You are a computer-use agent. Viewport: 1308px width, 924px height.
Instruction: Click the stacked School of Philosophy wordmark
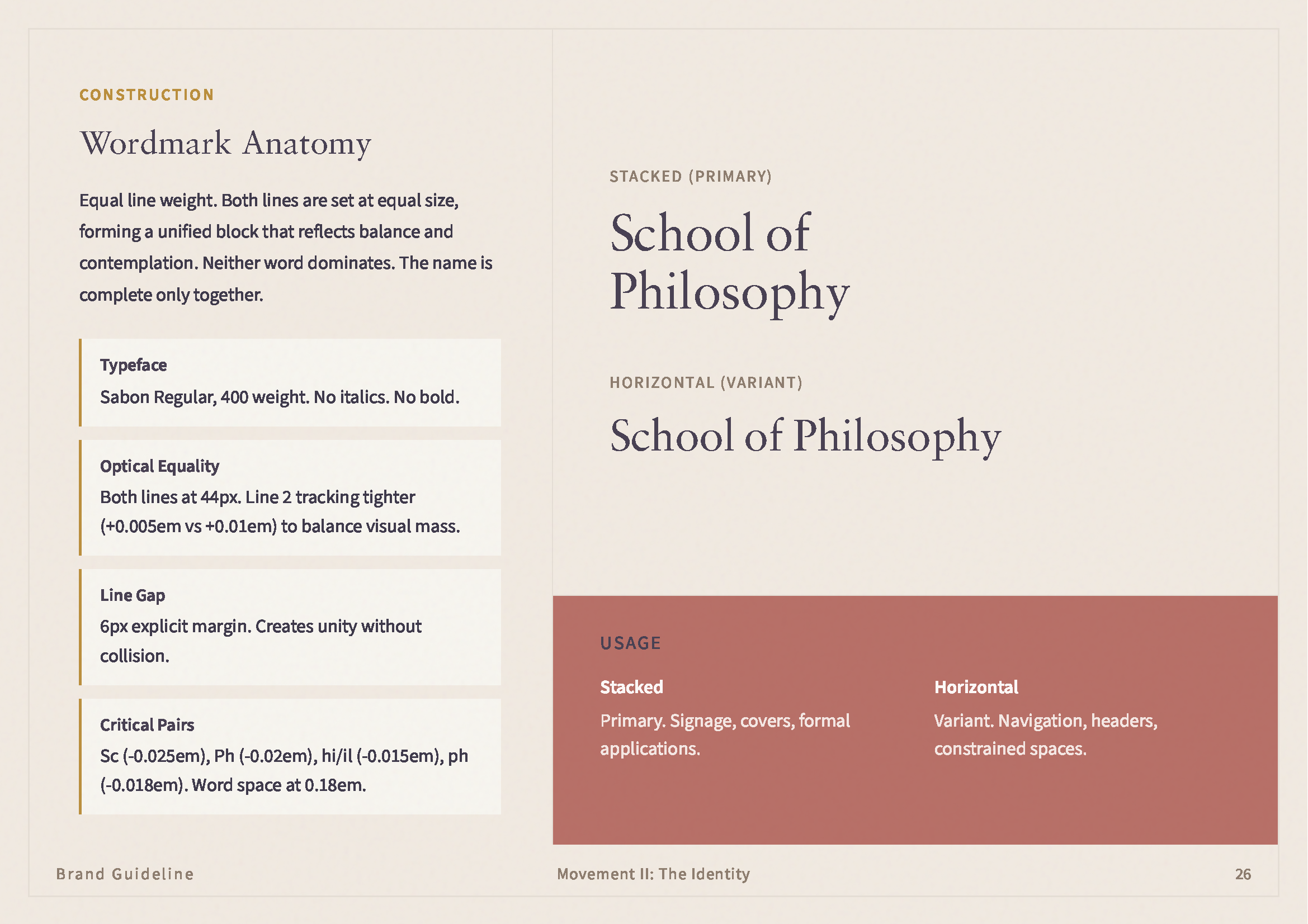[x=729, y=262]
